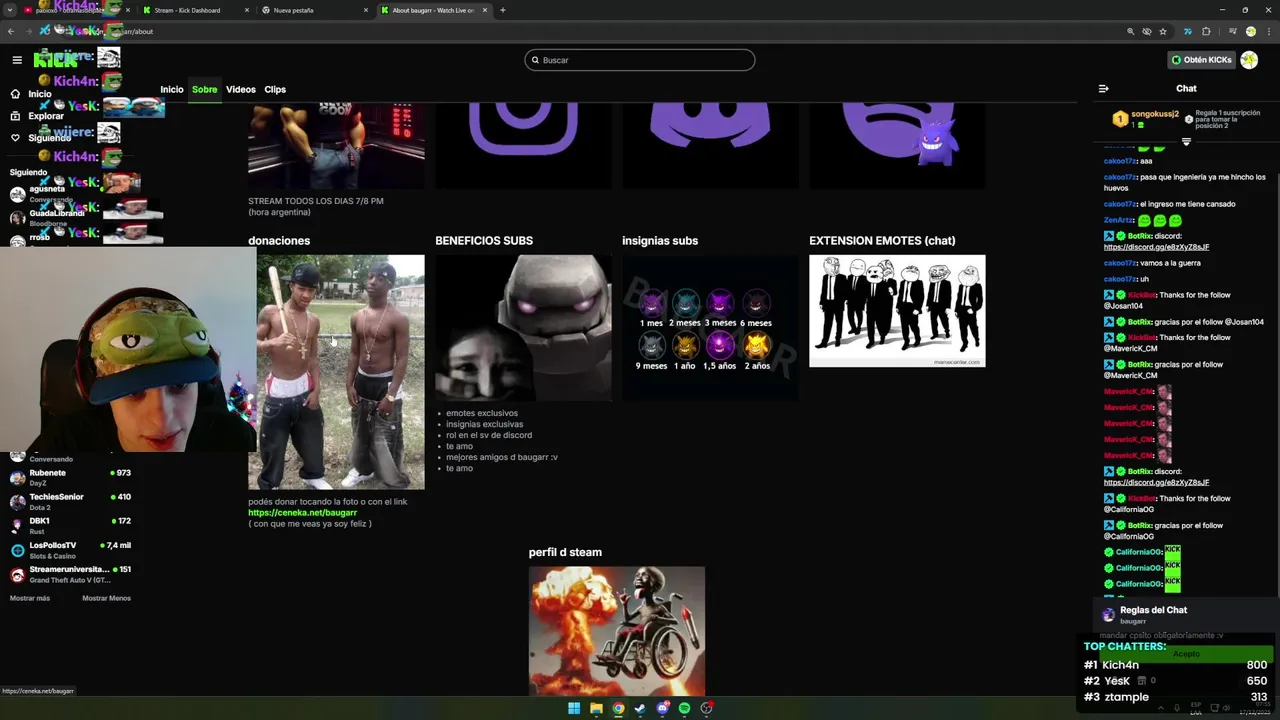Open the Gengar logo panel

(x=897, y=144)
